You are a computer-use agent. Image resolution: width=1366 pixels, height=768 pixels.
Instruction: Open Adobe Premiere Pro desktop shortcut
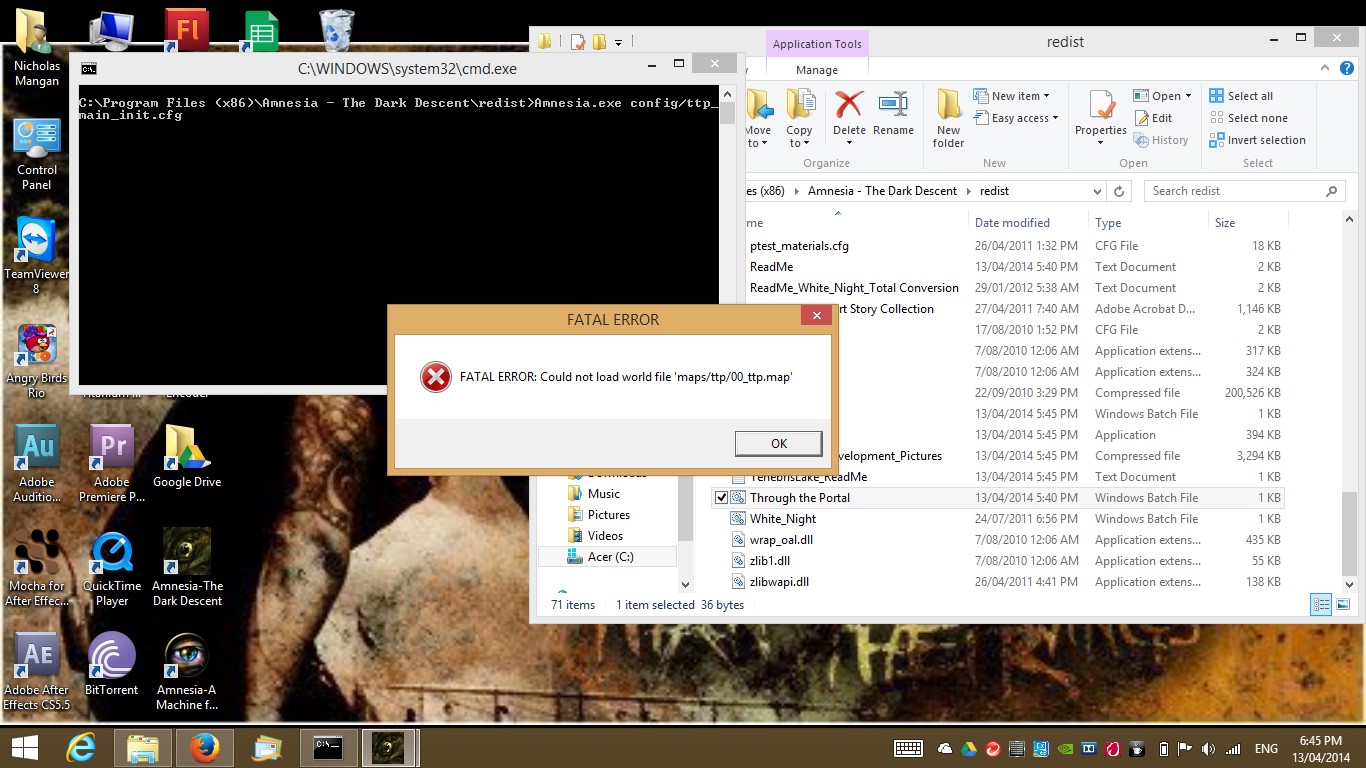pyautogui.click(x=112, y=464)
